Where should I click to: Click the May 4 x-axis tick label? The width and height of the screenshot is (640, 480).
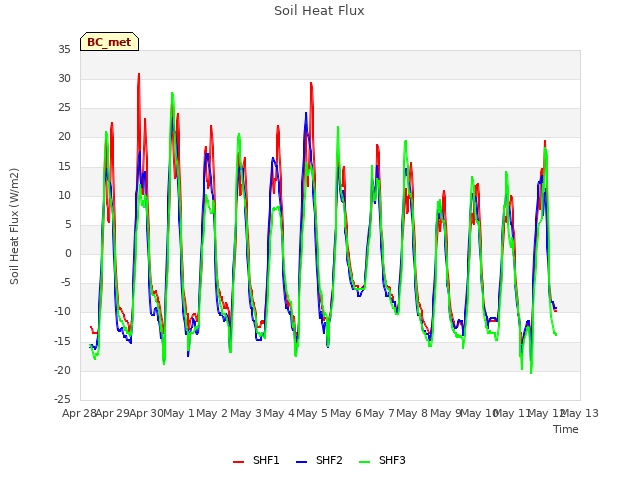click(x=279, y=413)
